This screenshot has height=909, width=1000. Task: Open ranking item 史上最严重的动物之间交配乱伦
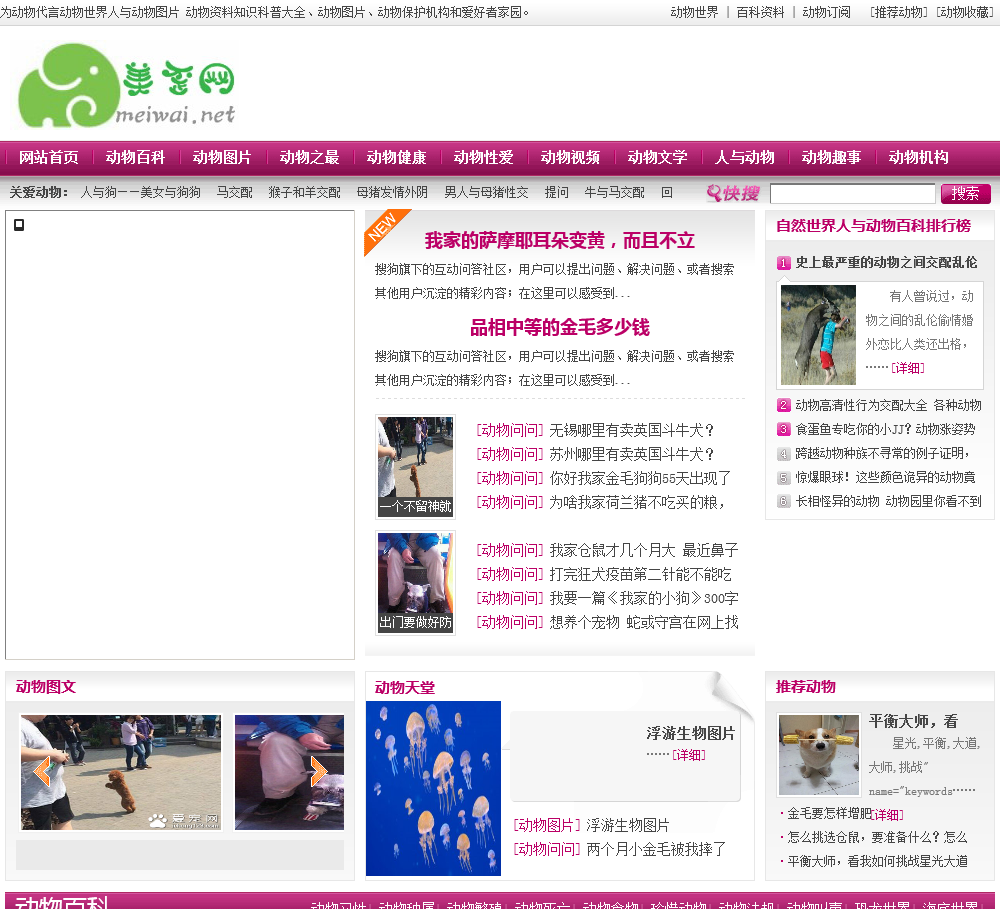(886, 263)
